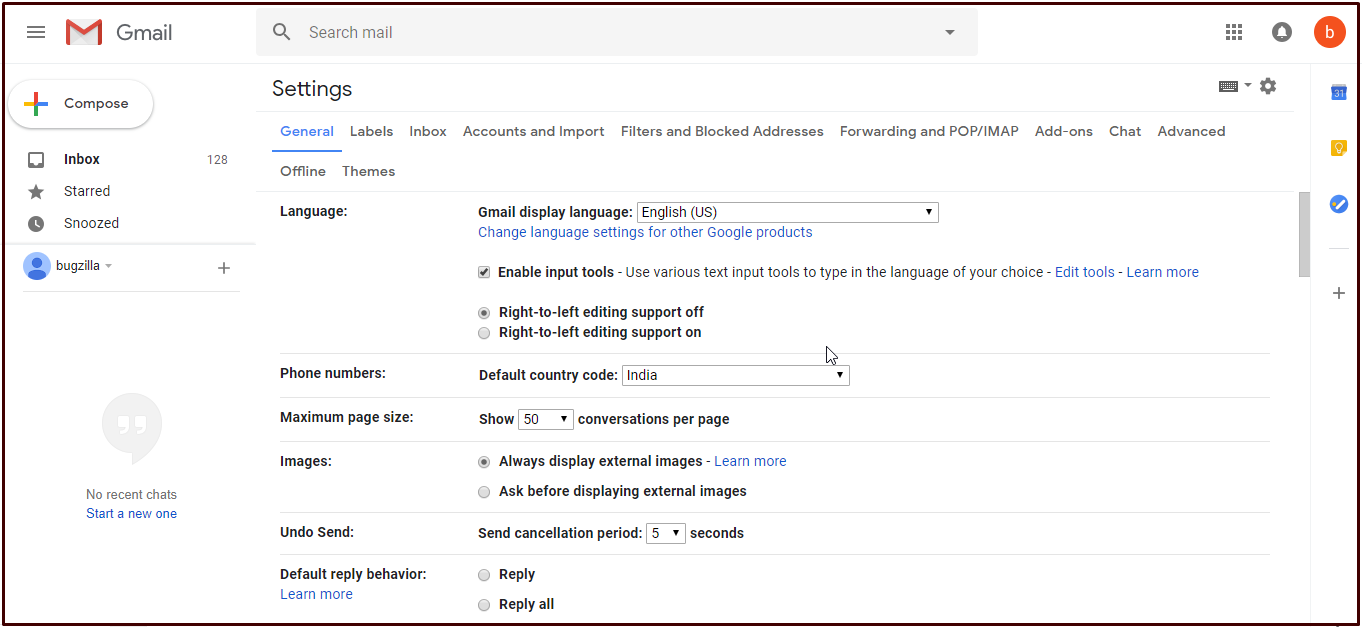Image resolution: width=1362 pixels, height=627 pixels.
Task: Click the plus icon beside bugzilla
Action: click(224, 268)
